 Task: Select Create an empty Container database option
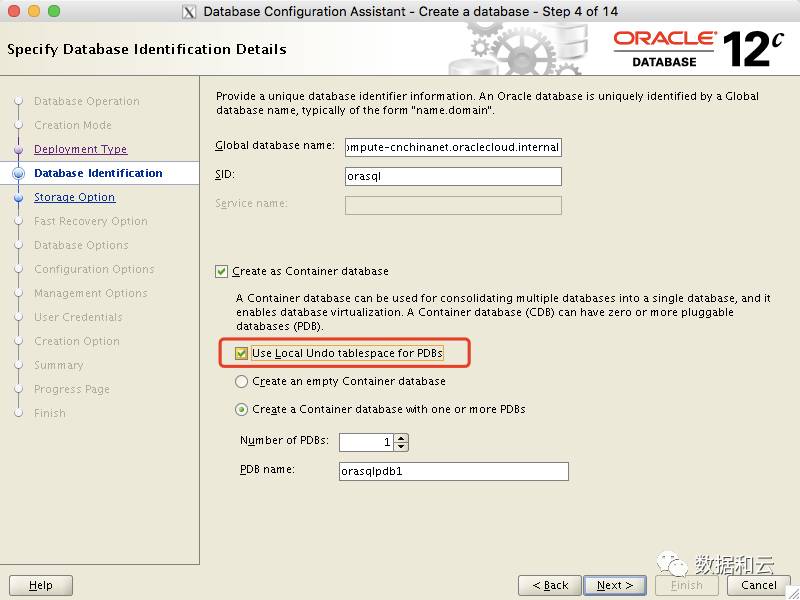(241, 382)
